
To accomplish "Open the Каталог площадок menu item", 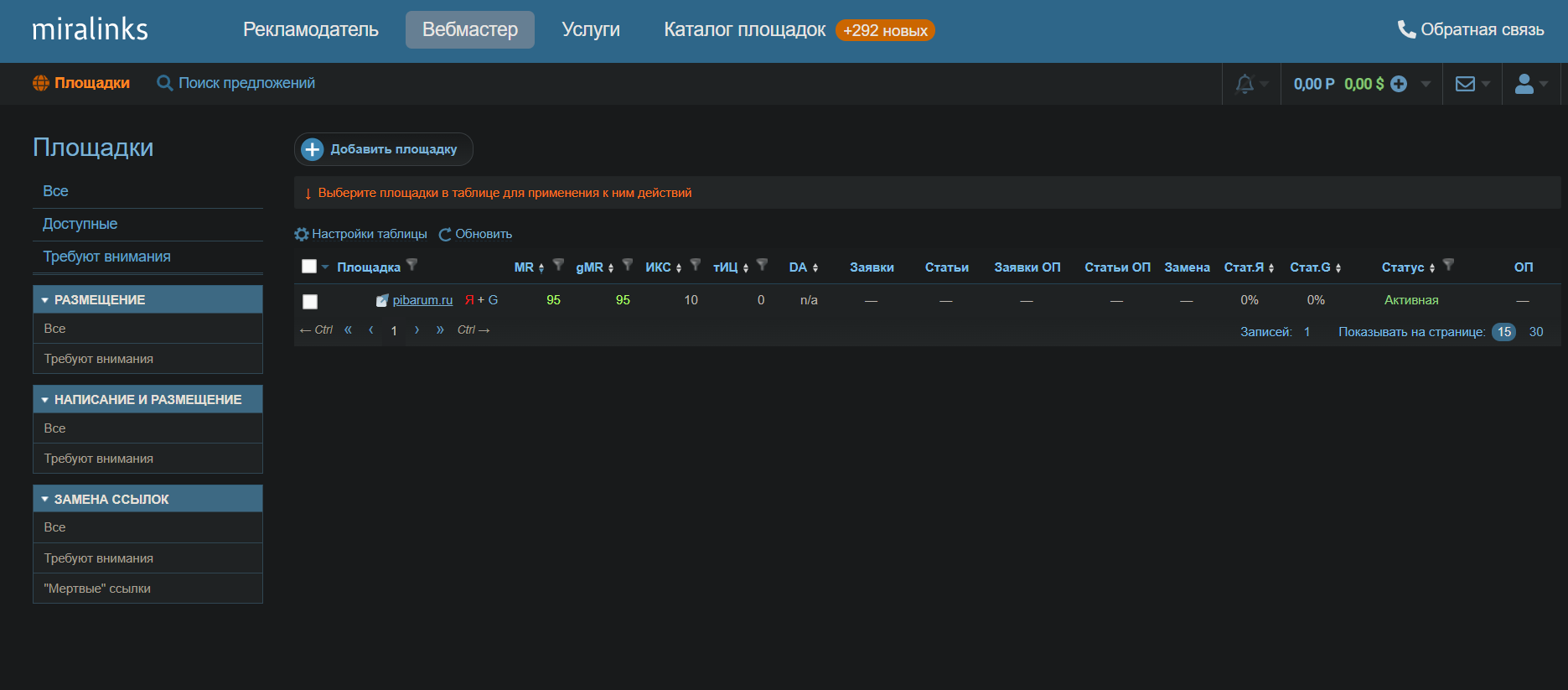I will [x=744, y=30].
